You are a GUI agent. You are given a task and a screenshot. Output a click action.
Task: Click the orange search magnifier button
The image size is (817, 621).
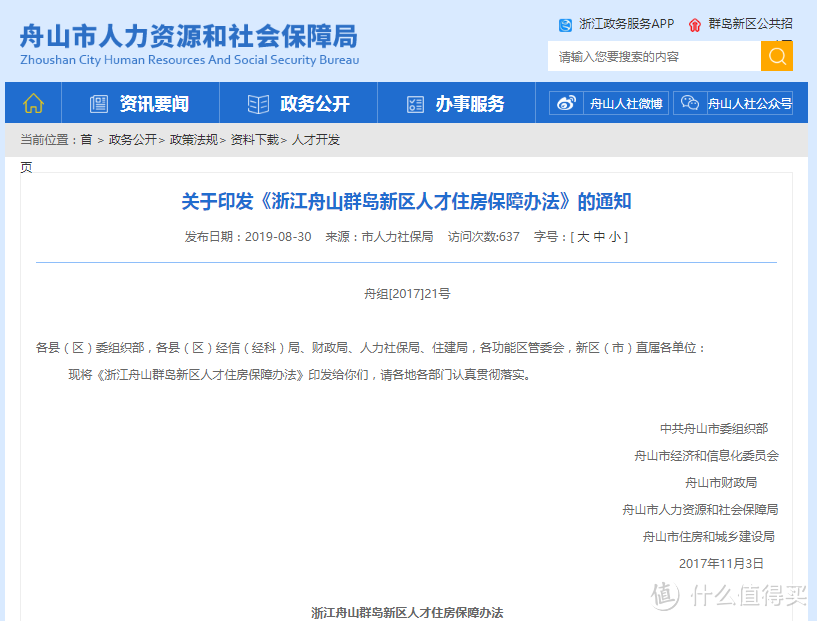coord(777,56)
